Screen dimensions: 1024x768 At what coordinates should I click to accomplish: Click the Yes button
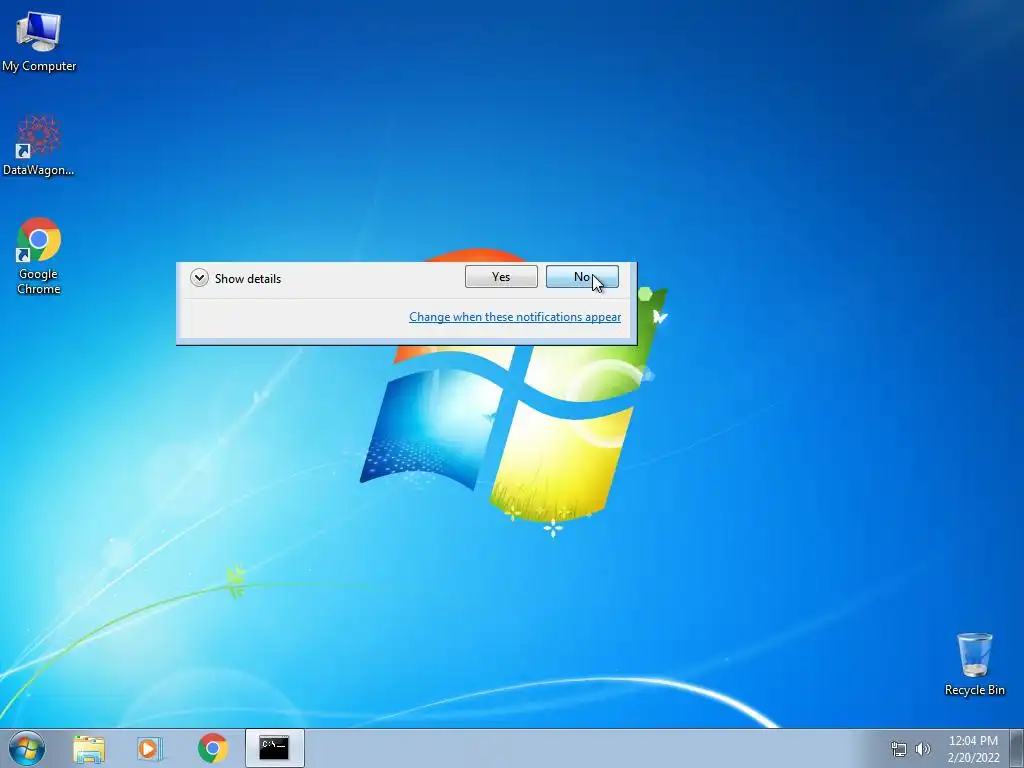[501, 277]
